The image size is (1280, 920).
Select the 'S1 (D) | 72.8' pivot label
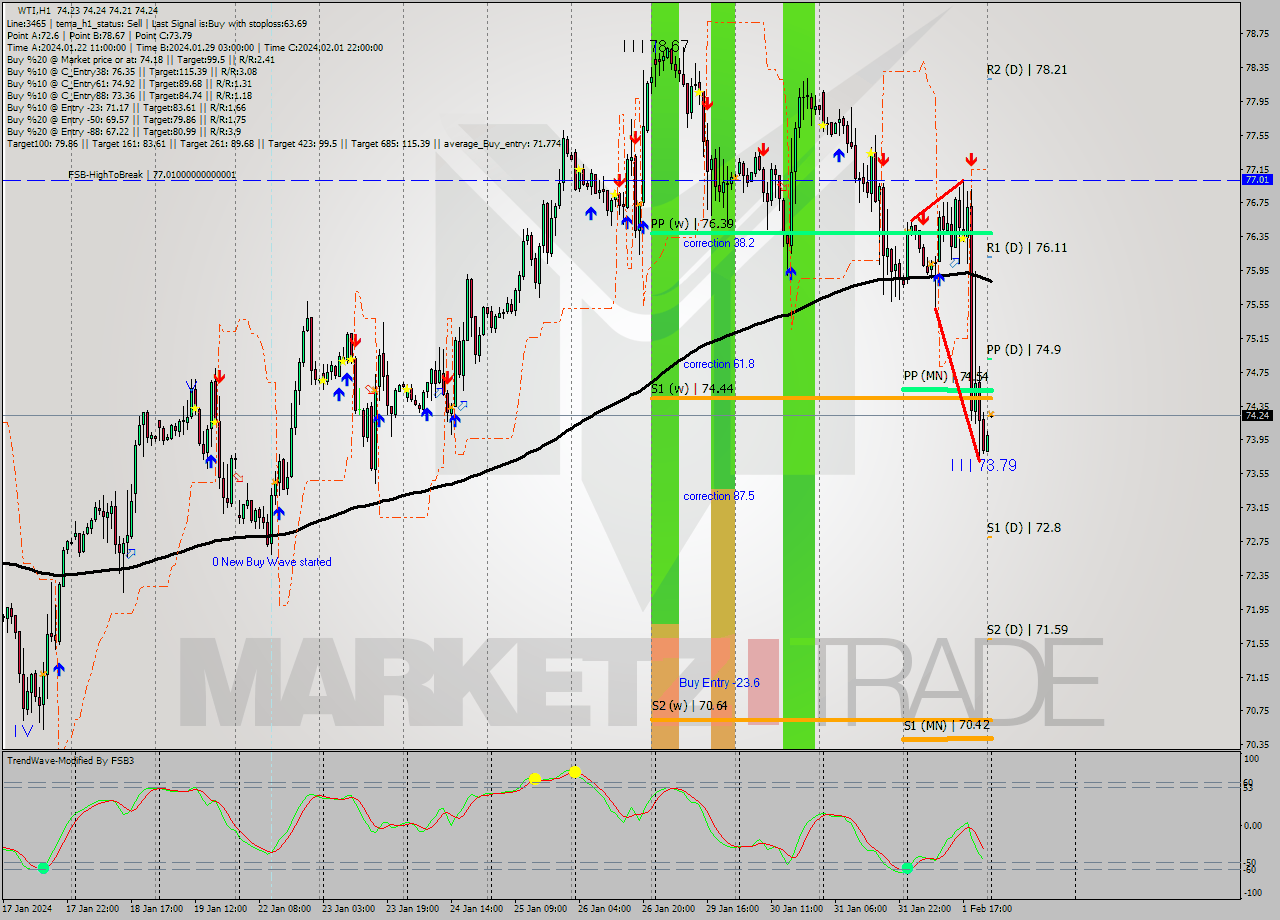coord(1024,527)
